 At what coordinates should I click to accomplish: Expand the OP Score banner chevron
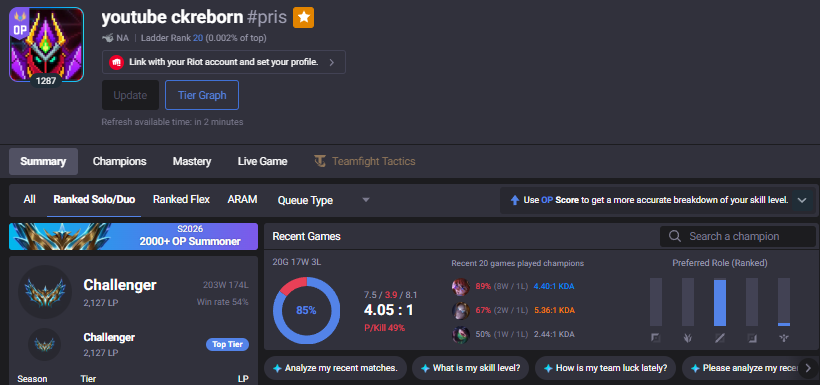[802, 200]
